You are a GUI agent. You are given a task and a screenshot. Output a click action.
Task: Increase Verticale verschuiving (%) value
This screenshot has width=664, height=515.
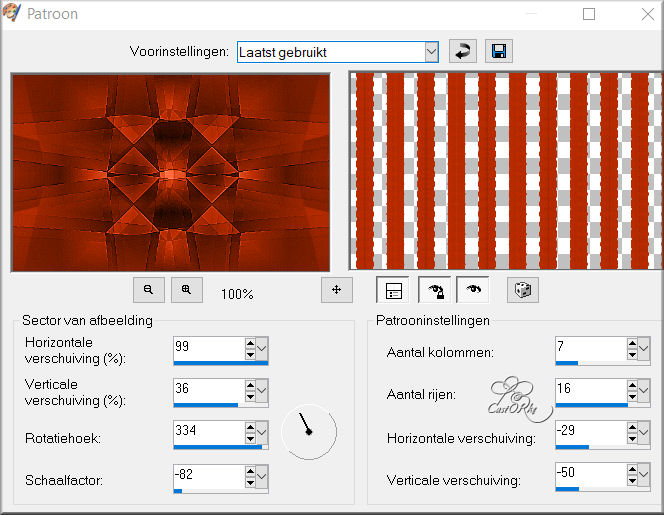[250, 385]
